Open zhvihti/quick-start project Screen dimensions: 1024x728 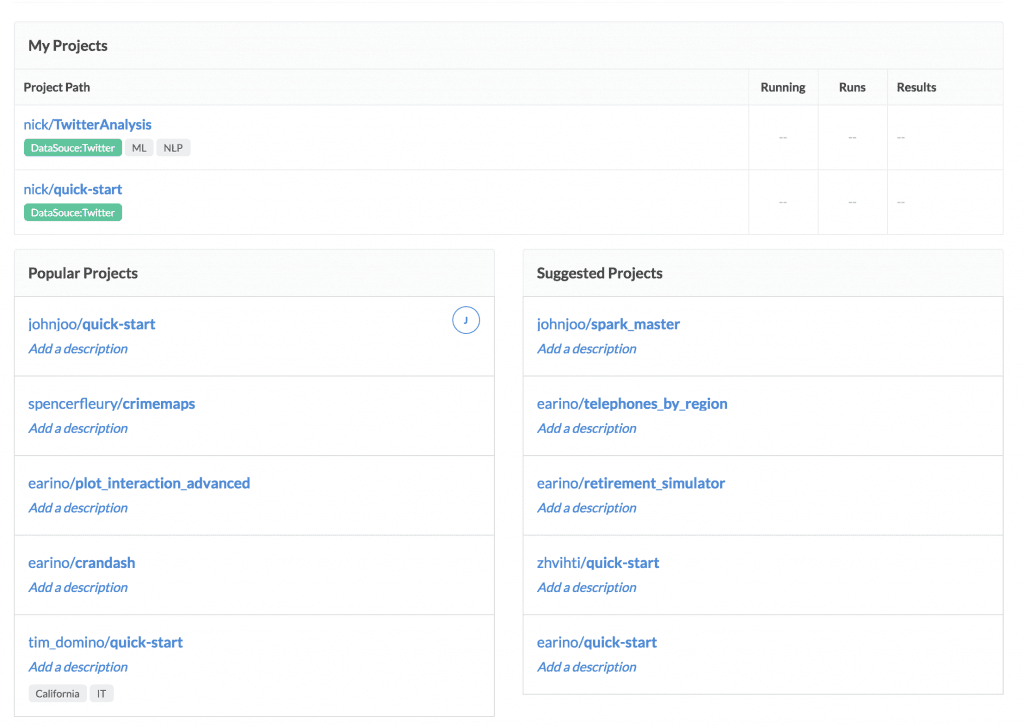tap(598, 563)
